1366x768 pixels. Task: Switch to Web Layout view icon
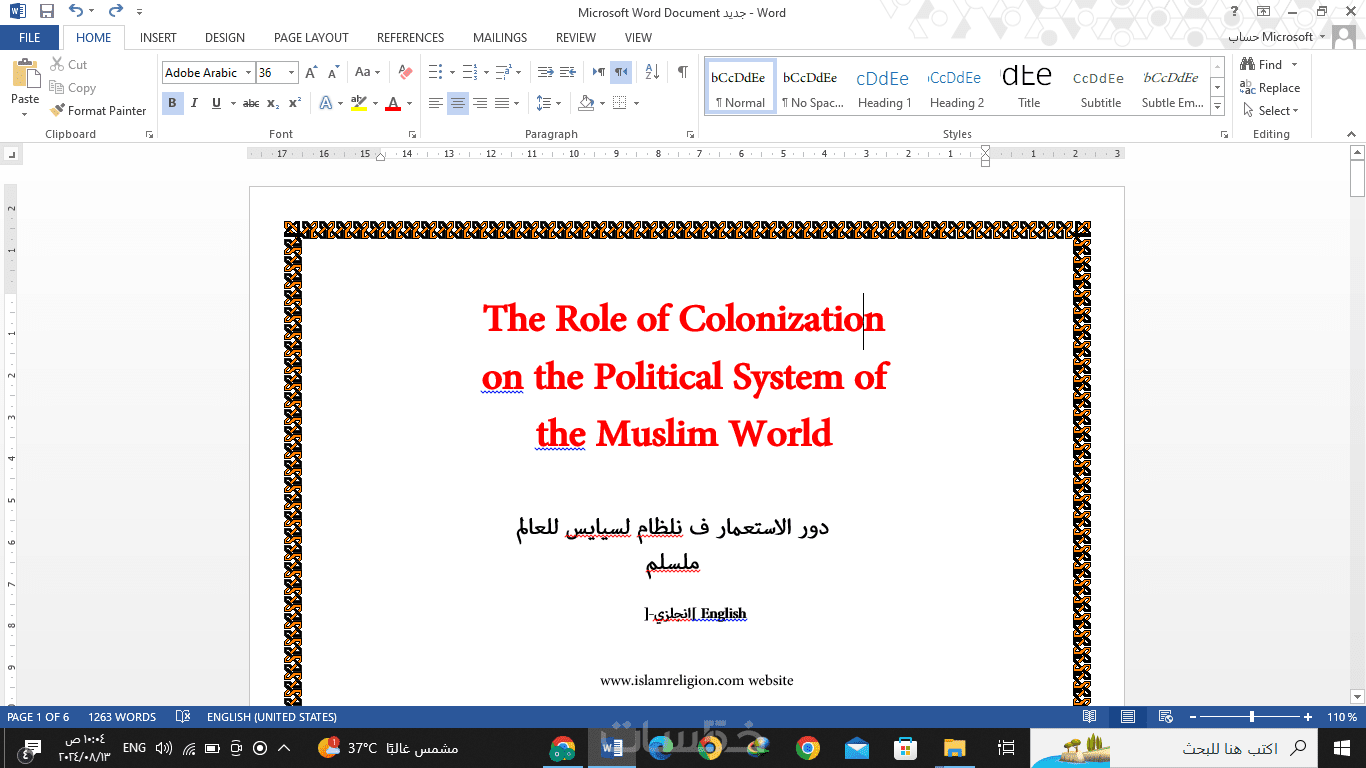coord(1165,717)
